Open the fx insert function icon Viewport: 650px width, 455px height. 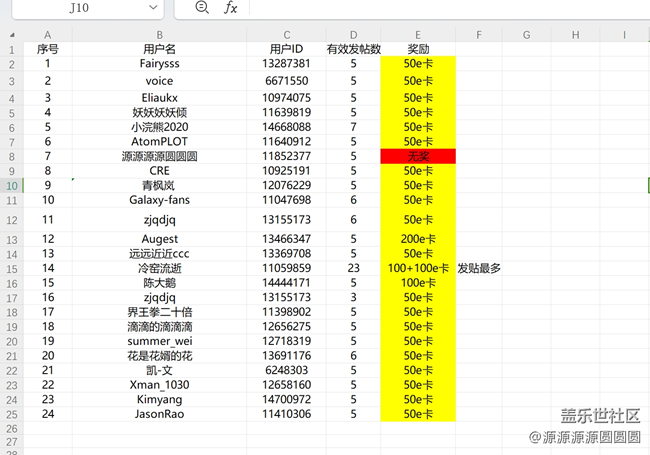pos(230,7)
